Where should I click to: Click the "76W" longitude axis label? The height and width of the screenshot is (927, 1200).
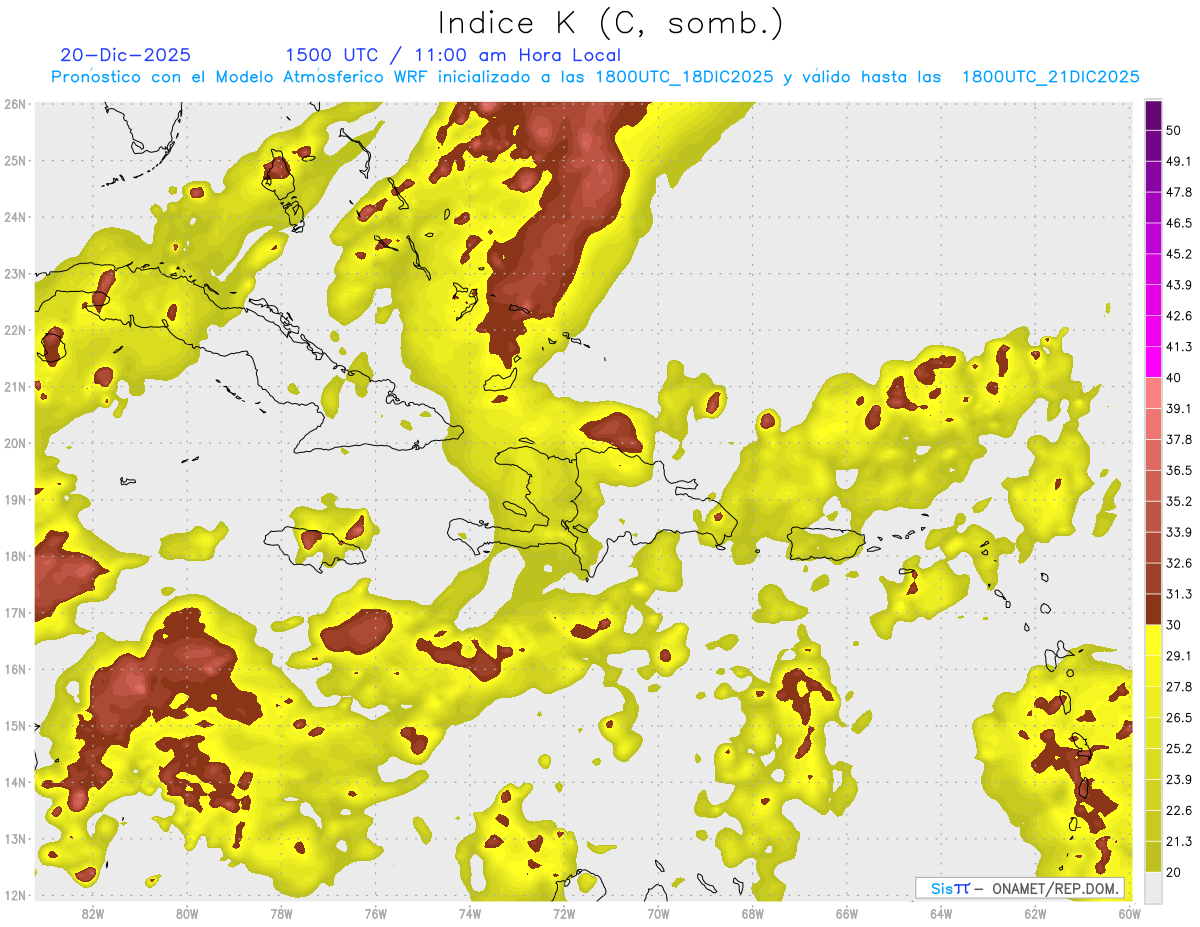[376, 913]
